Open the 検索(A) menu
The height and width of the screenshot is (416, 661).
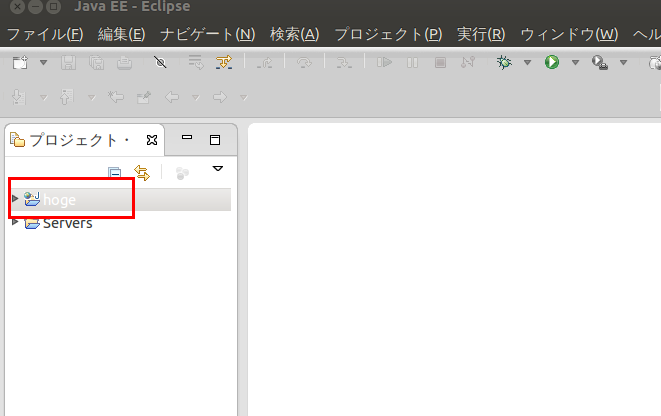[x=295, y=34]
